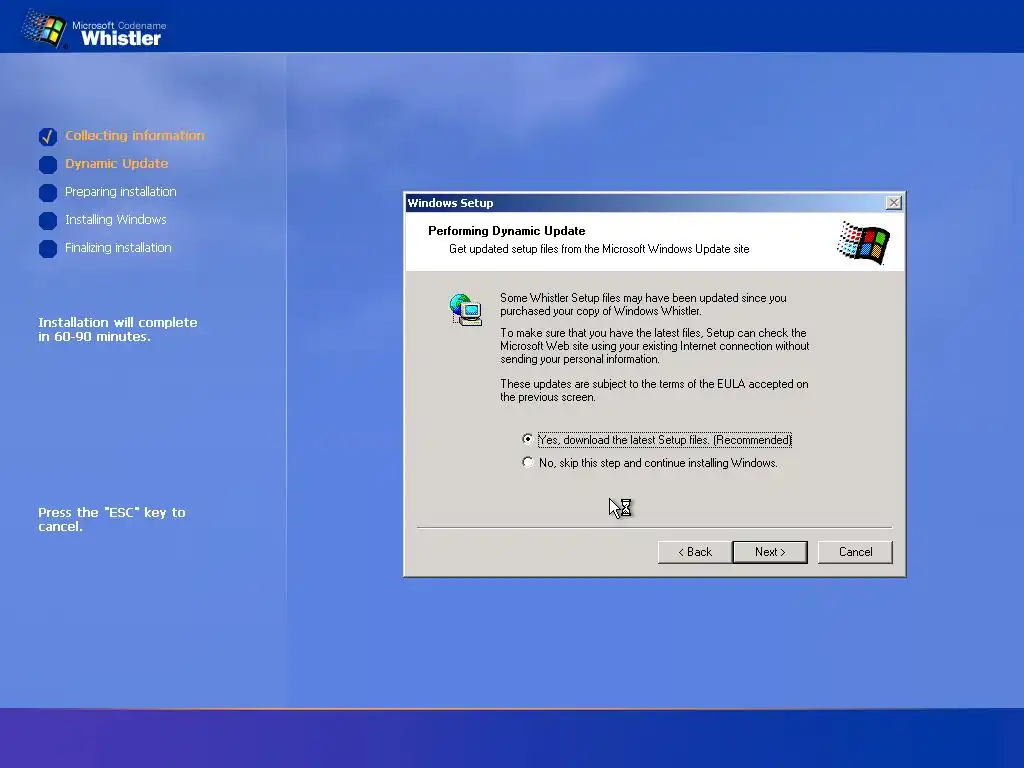The width and height of the screenshot is (1024, 768).
Task: Click the Next button
Action: [770, 552]
